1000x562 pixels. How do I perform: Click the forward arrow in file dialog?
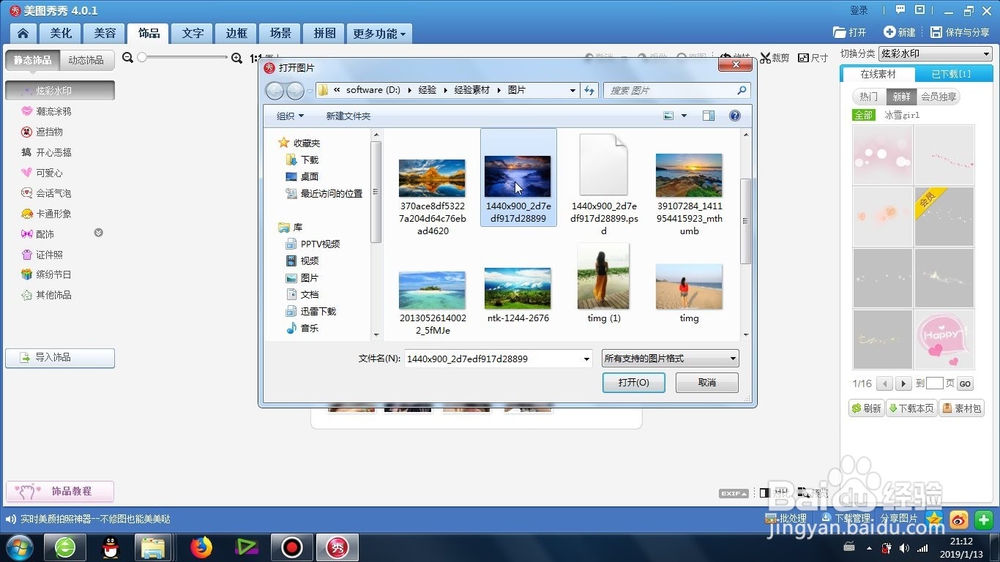point(295,91)
